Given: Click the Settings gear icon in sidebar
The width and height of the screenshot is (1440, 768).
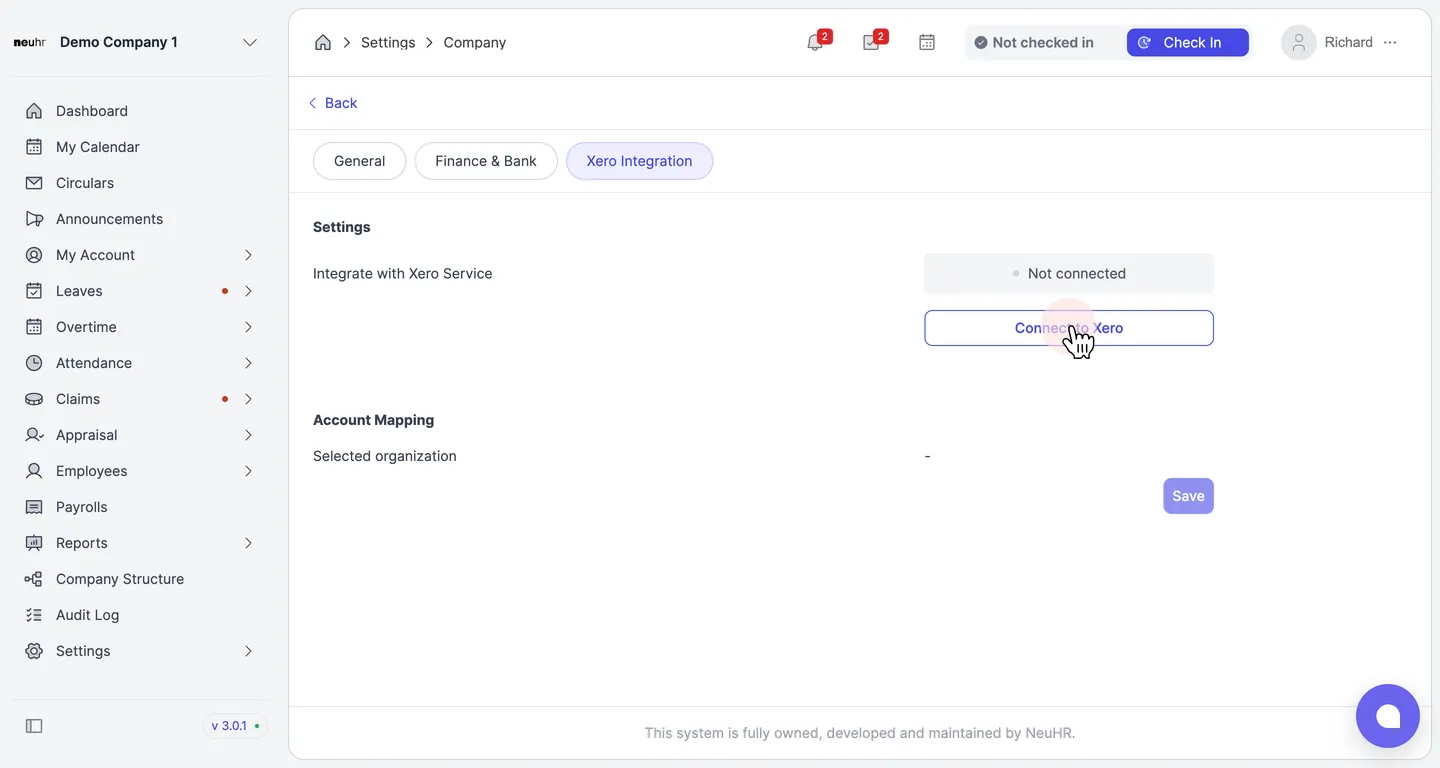Looking at the screenshot, I should 34,651.
